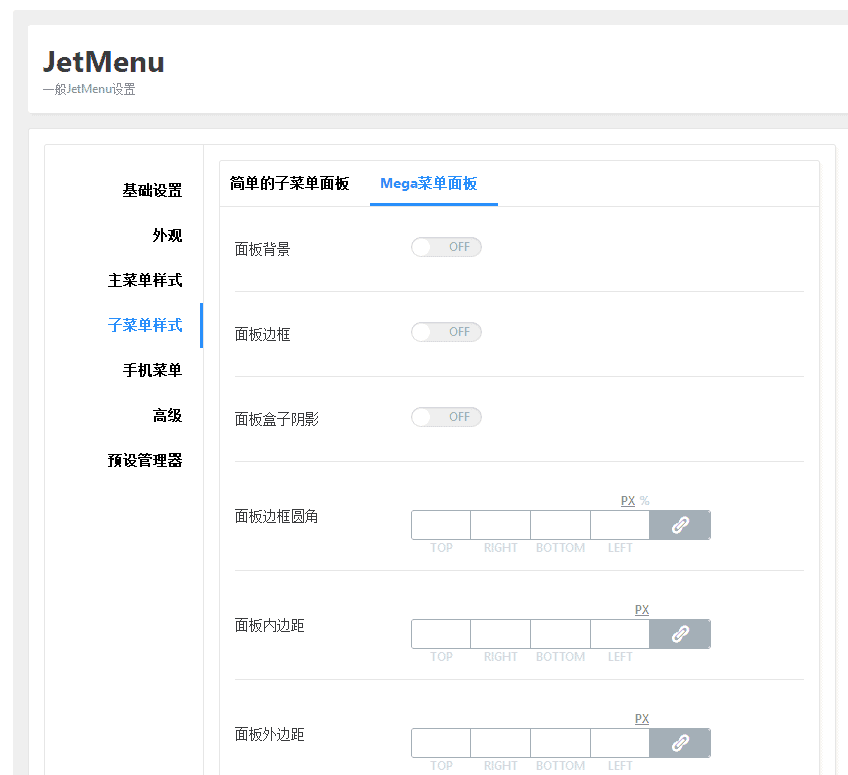Focus the TOP field of 面板边框圆角
This screenshot has width=848, height=775.
[441, 525]
